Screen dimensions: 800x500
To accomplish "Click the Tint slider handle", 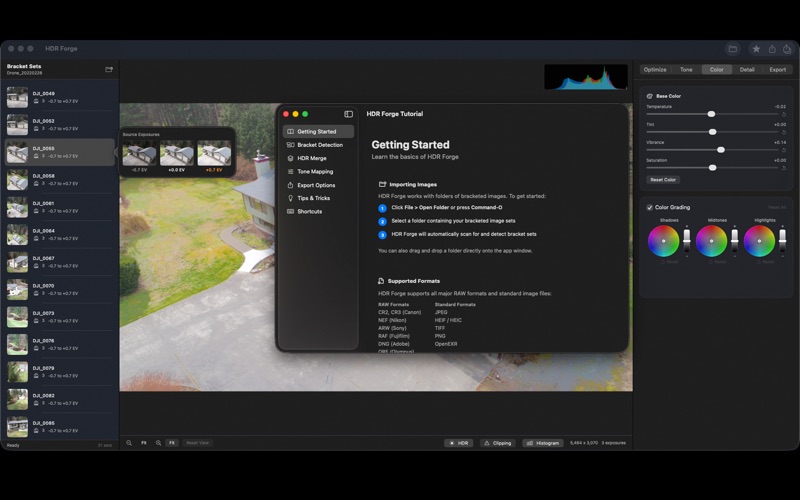I will 713,132.
